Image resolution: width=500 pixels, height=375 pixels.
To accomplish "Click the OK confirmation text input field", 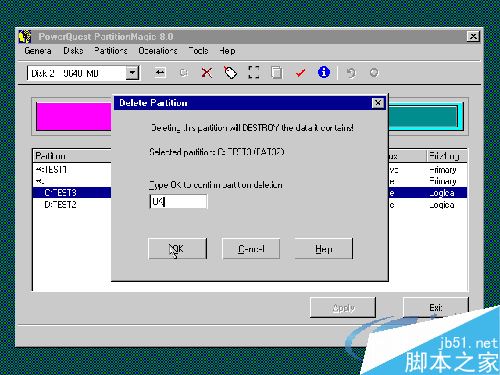I will (178, 202).
